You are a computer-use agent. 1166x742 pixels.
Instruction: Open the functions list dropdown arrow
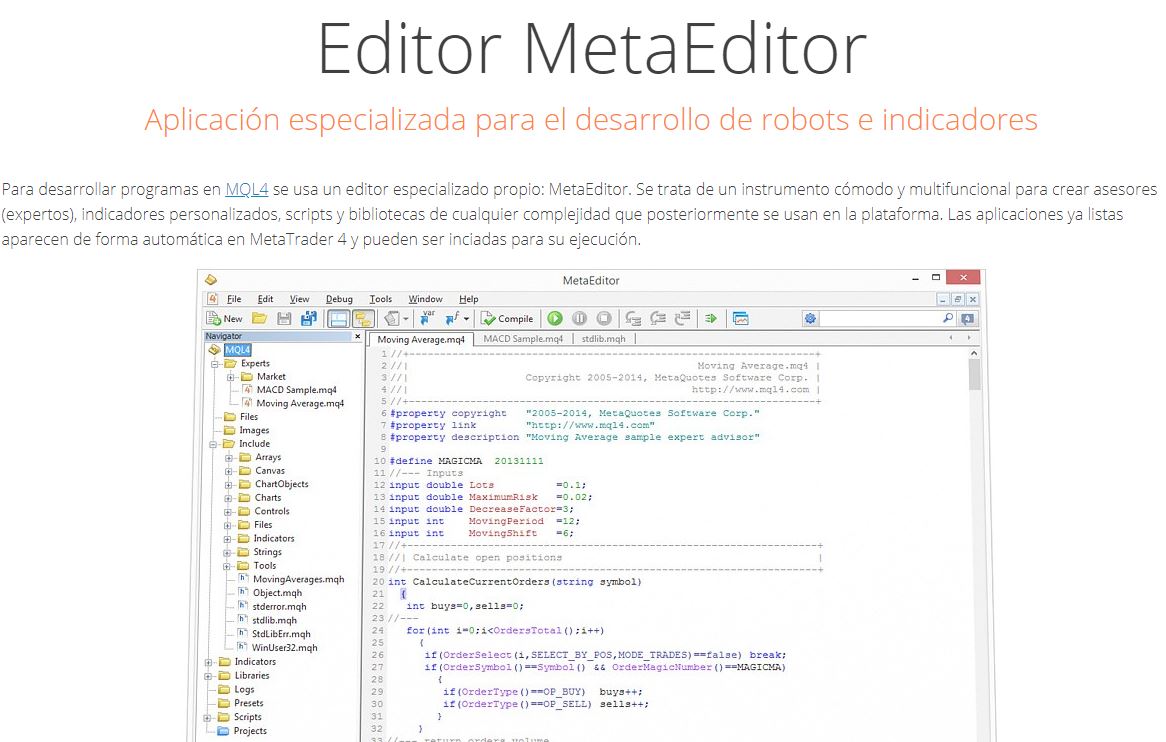coord(466,319)
